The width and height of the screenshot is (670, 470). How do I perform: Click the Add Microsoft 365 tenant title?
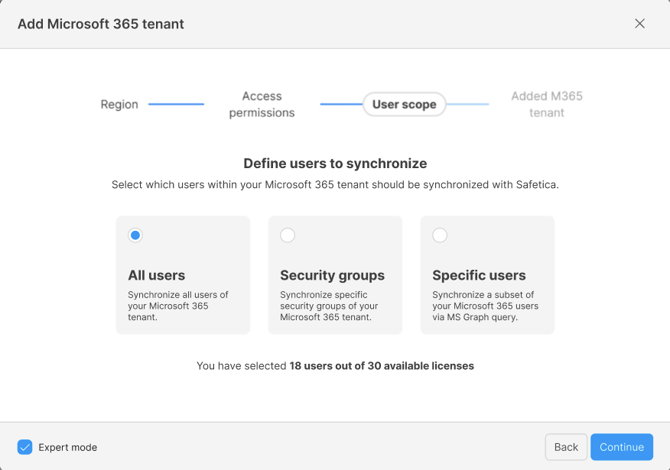point(101,24)
